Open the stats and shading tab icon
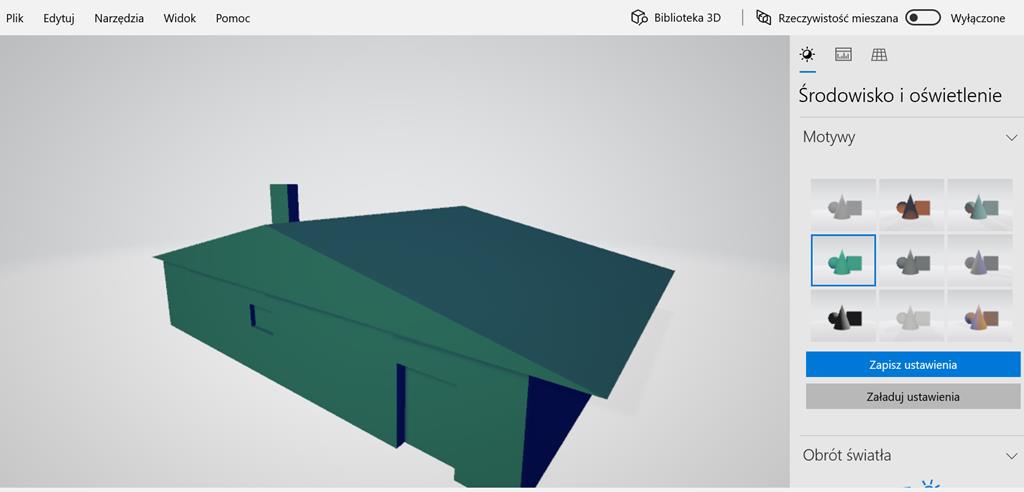This screenshot has width=1024, height=492. (843, 55)
